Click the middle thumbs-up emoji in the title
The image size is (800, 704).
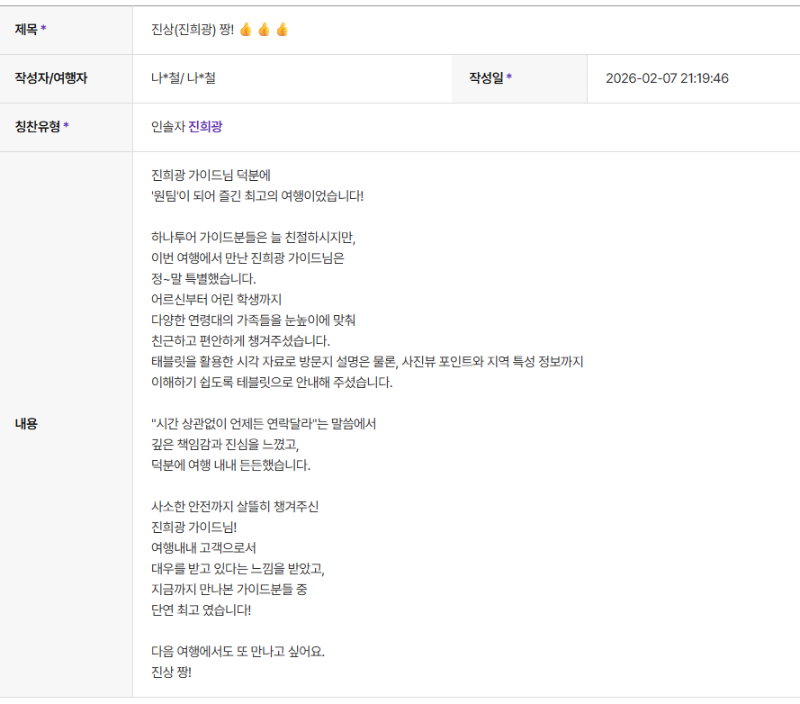tap(264, 30)
